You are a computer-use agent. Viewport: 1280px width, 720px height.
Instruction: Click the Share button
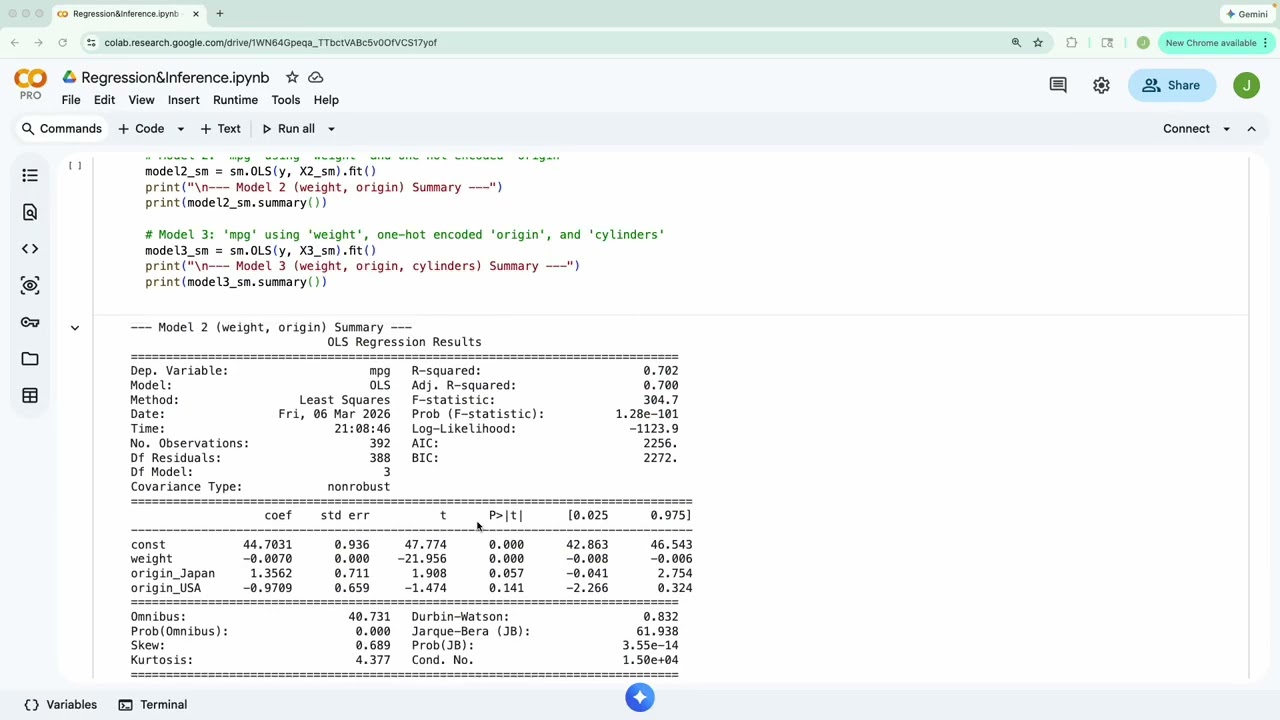[1171, 85]
